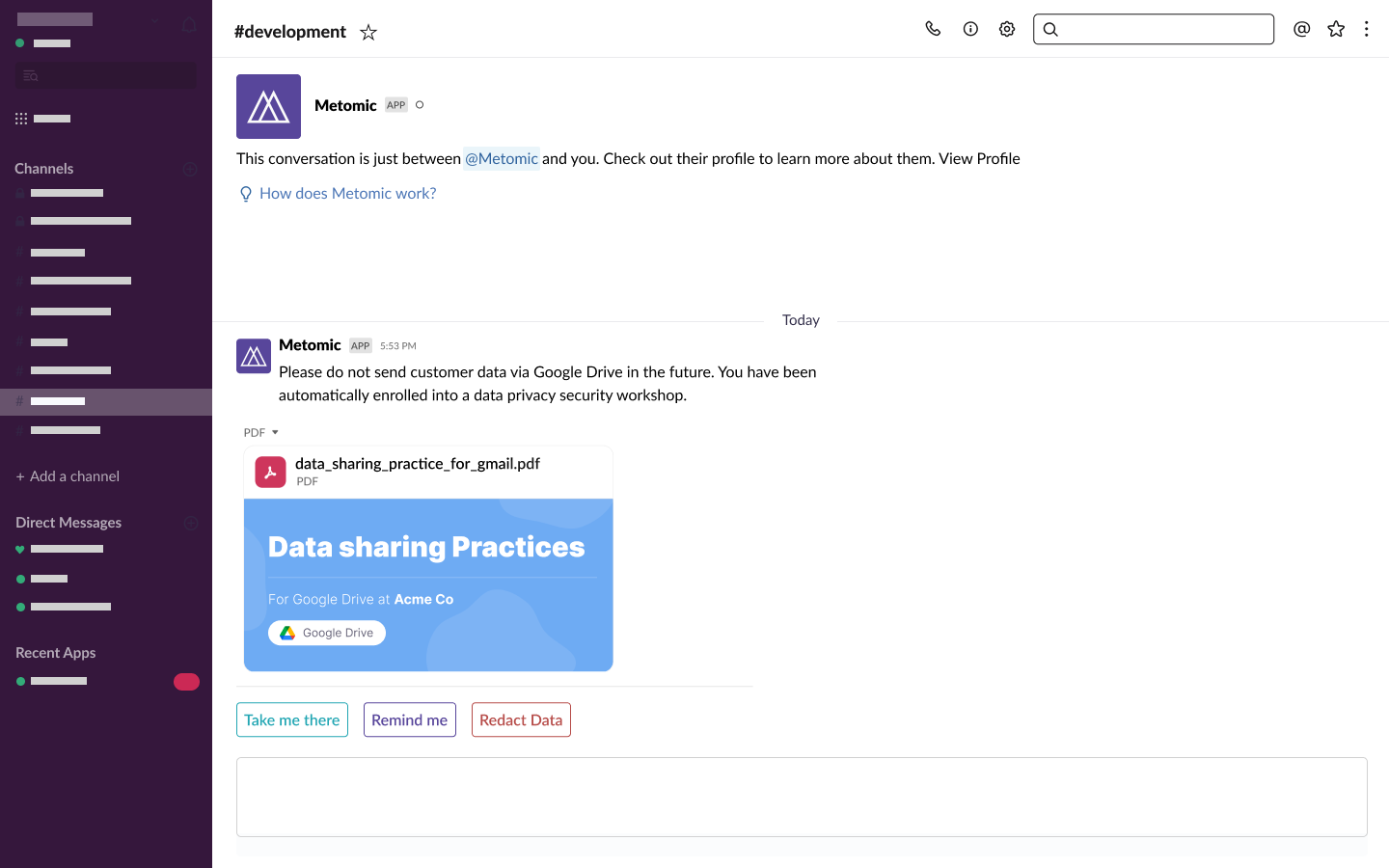Open the workspace name menu
The image size is (1389, 868).
pos(54,18)
